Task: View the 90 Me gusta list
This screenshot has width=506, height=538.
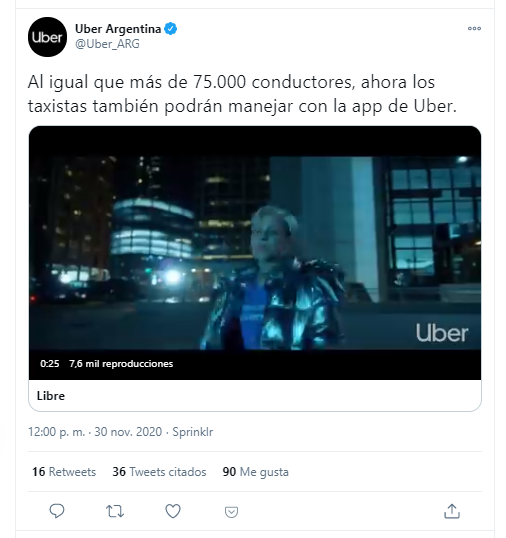Action: 256,472
